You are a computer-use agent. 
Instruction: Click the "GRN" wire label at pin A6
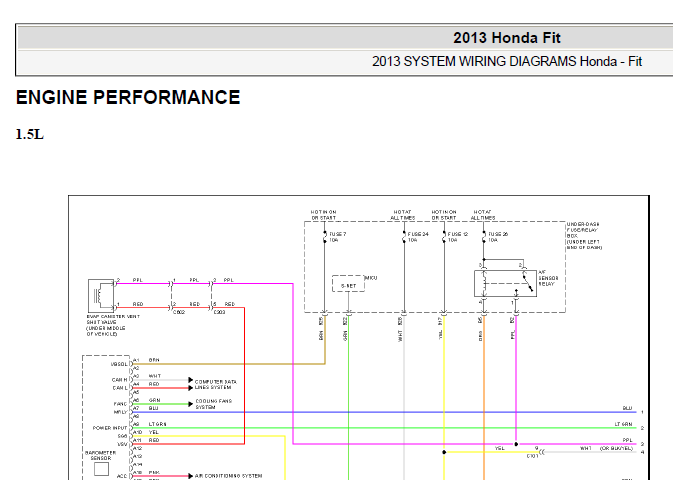point(154,400)
